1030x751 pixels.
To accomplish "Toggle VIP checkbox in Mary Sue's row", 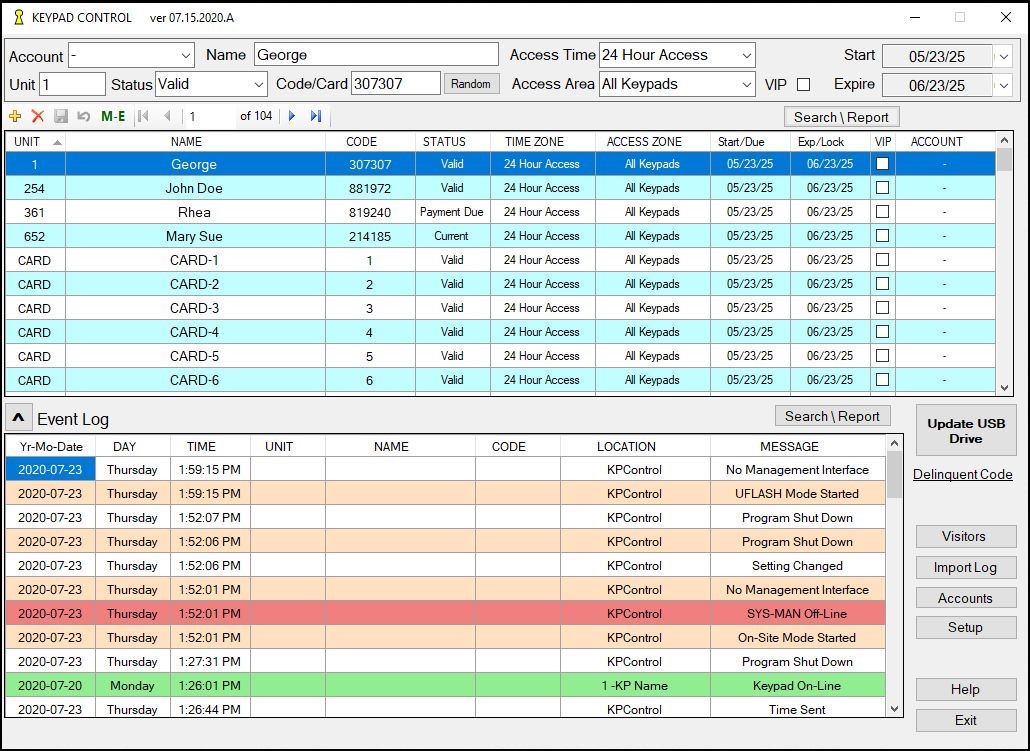I will 882,236.
